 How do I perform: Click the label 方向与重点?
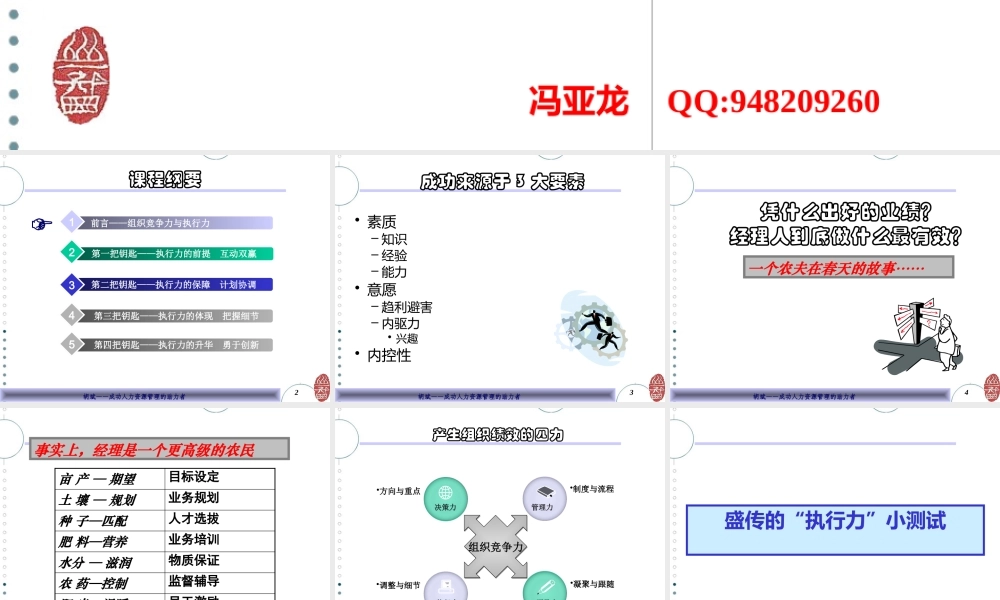pyautogui.click(x=399, y=491)
